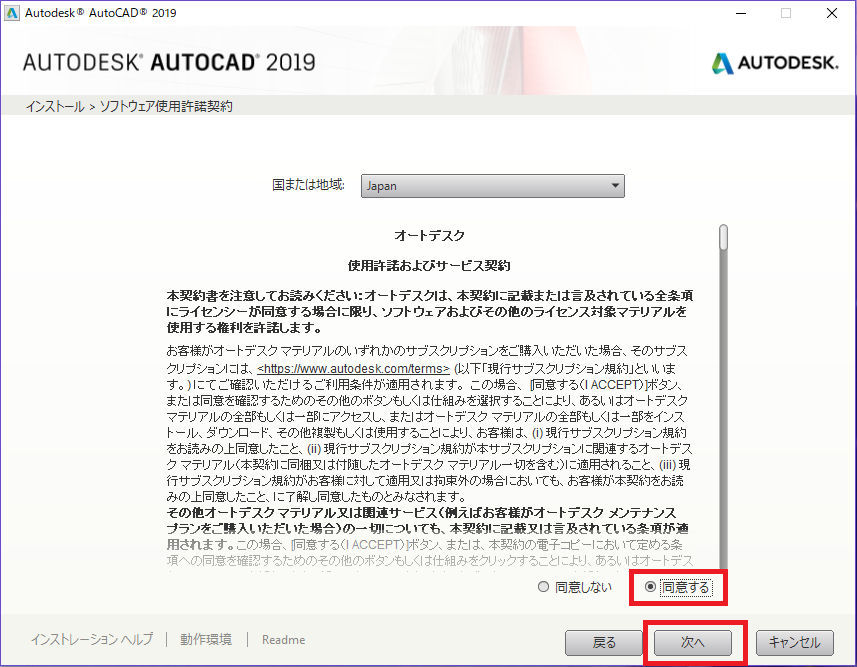This screenshot has width=857, height=667.
Task: Click the インストール breadcrumb text
Action: (55, 106)
